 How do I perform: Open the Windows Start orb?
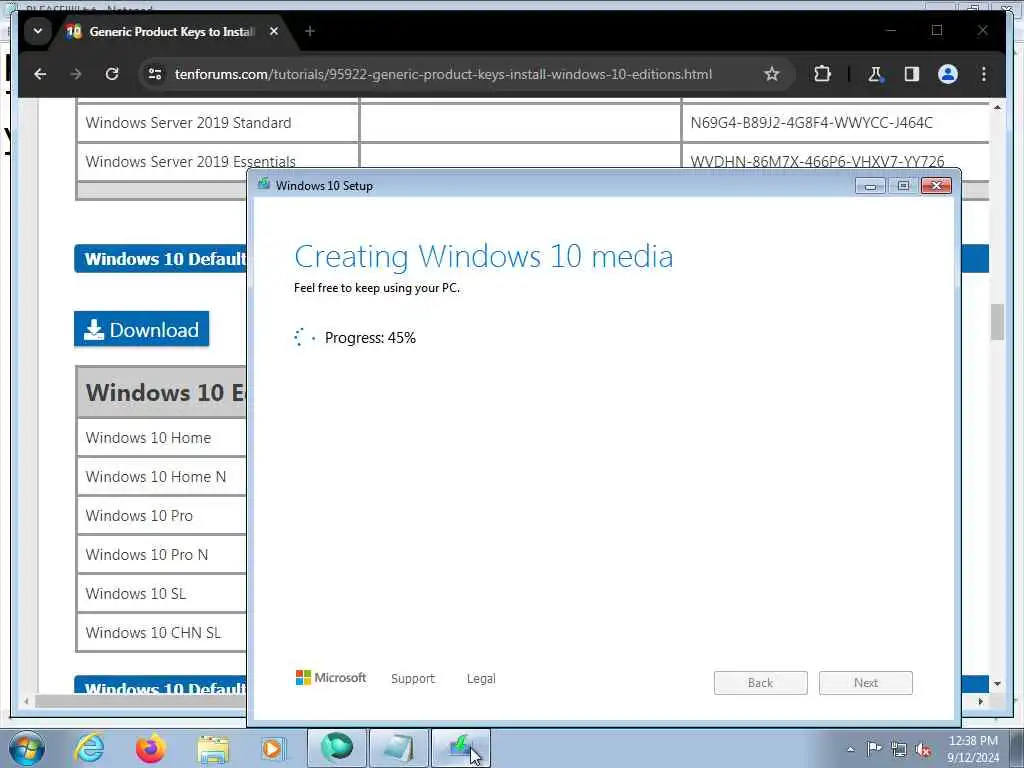tap(27, 748)
